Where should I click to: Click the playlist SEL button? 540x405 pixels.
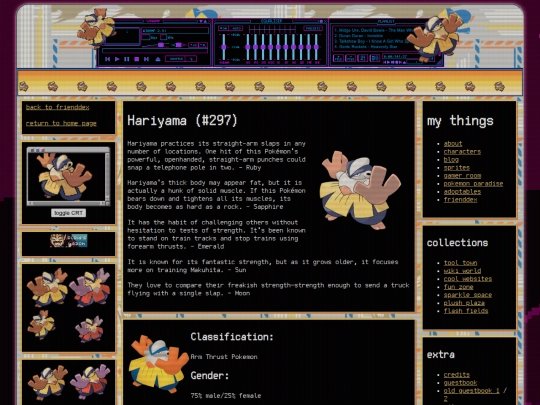coord(363,58)
